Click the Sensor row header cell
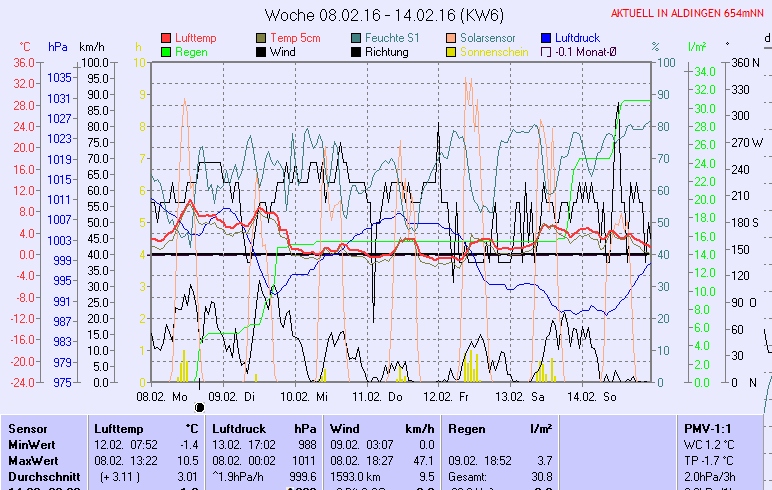 28,428
